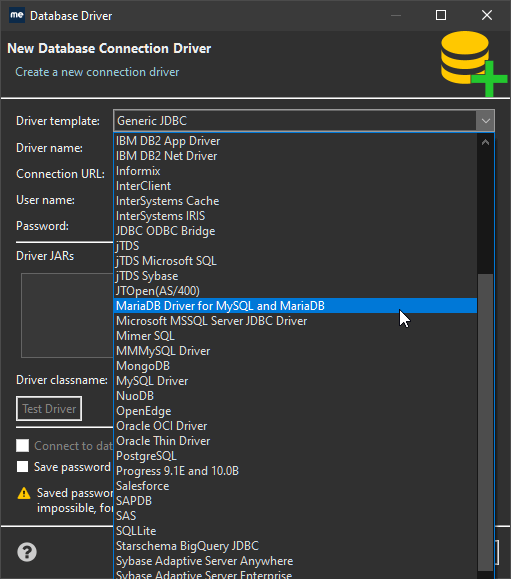Select Starschema BigQuery JDBC
511x579 pixels.
click(x=295, y=546)
